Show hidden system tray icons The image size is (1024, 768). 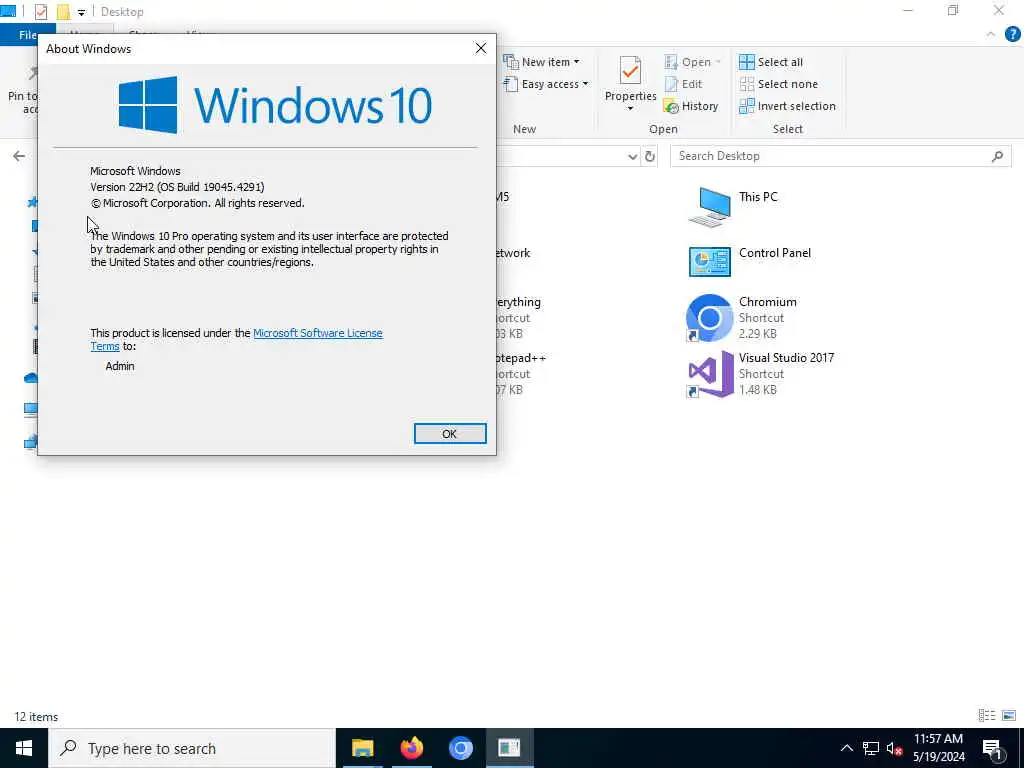point(846,748)
